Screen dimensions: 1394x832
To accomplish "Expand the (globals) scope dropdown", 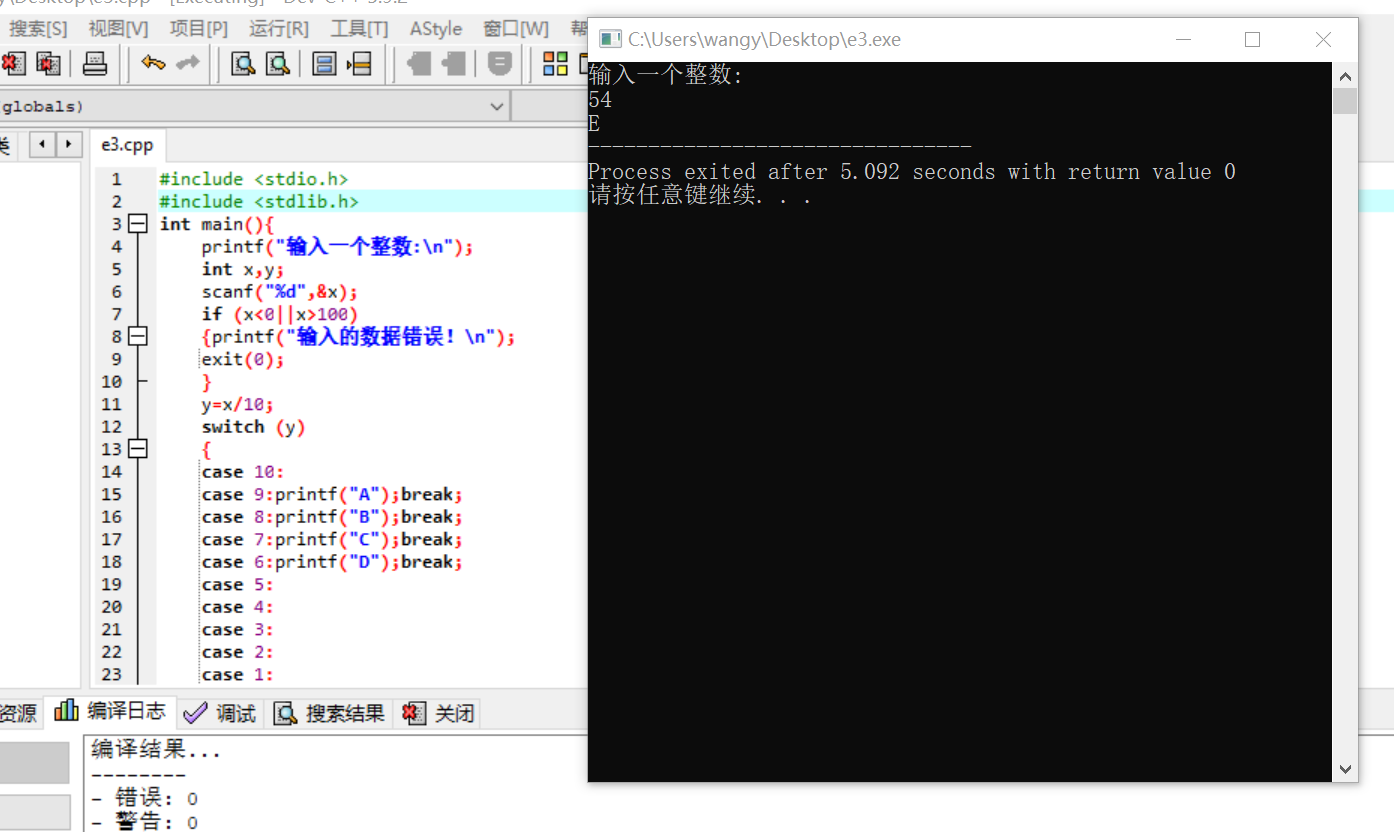I will [x=497, y=106].
